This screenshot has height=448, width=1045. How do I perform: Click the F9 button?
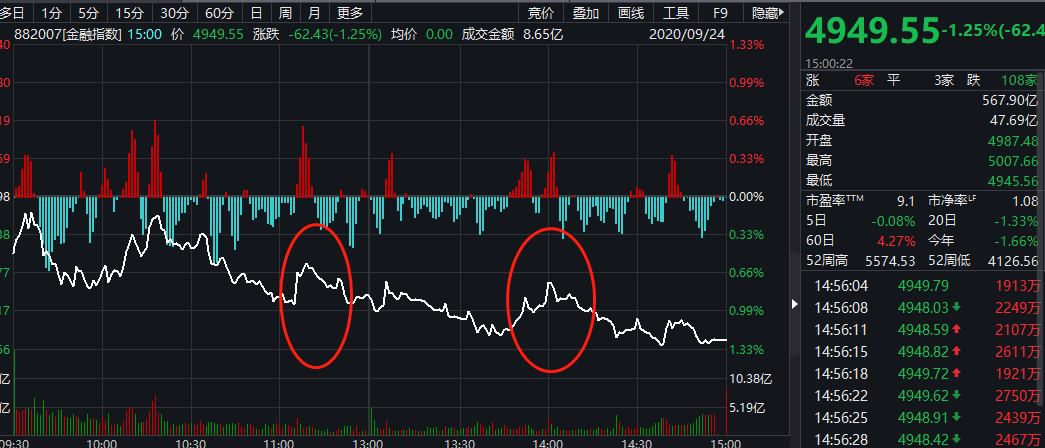coord(720,13)
